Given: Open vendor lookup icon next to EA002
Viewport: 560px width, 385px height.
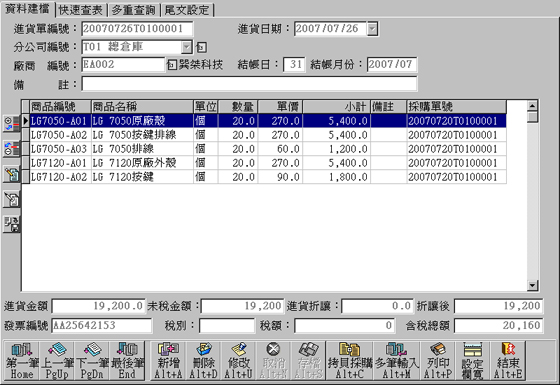Looking at the screenshot, I should (x=172, y=65).
